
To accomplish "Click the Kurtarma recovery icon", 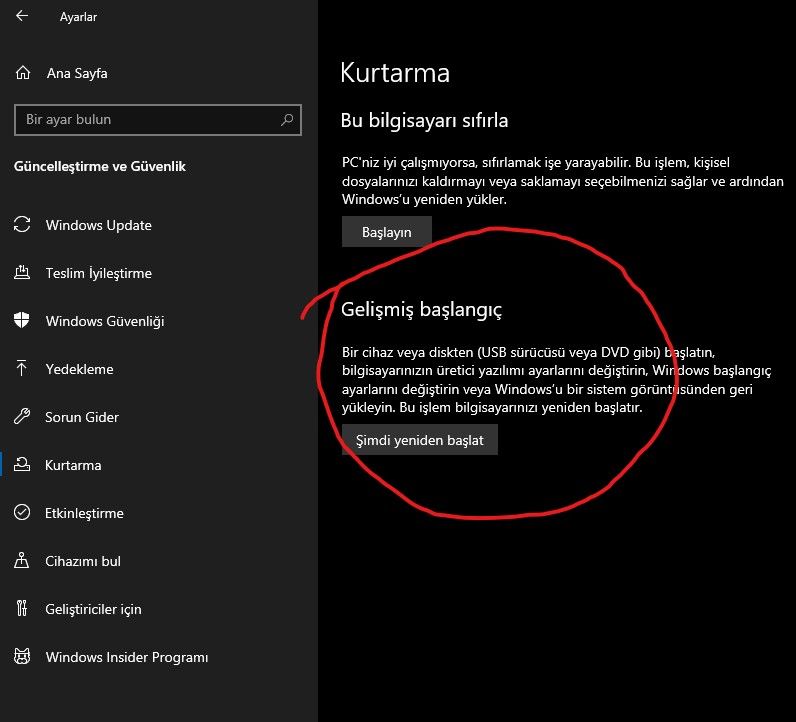I will [22, 464].
